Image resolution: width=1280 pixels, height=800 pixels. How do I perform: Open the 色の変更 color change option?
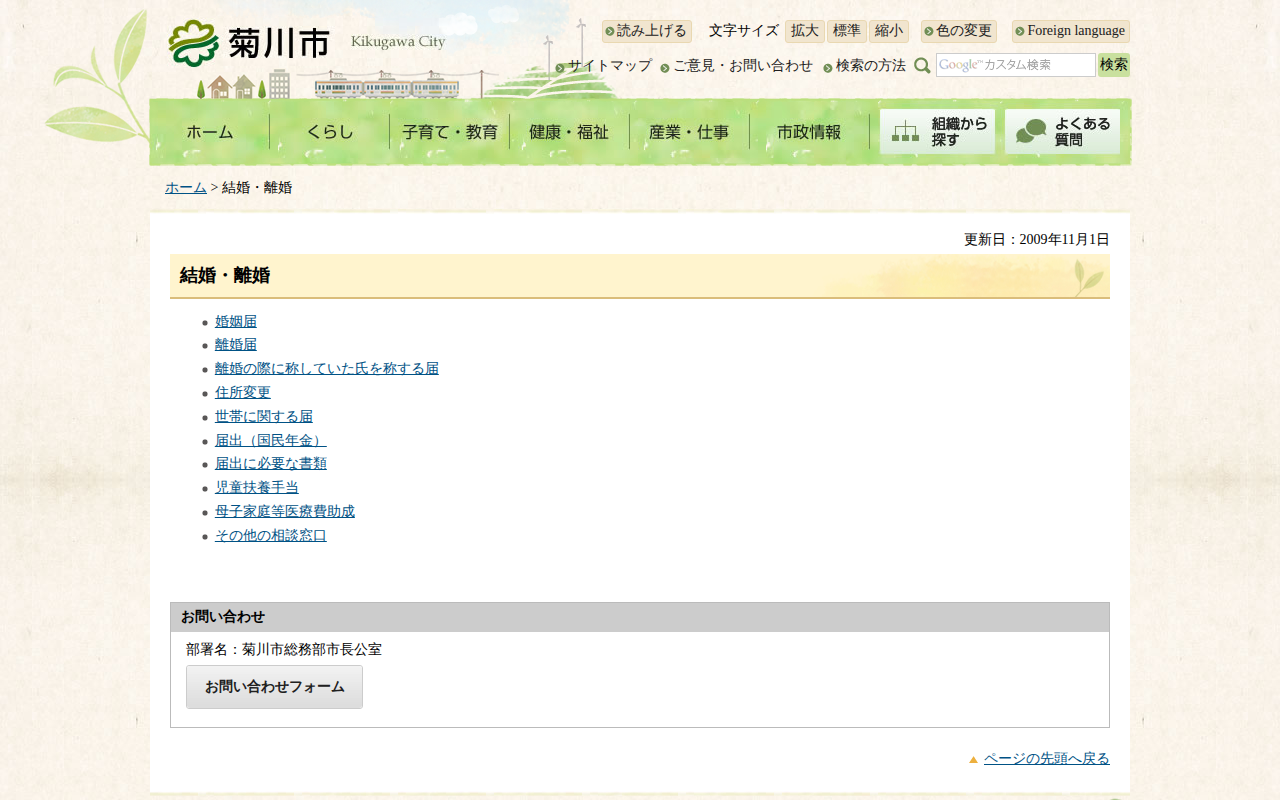pyautogui.click(x=958, y=31)
